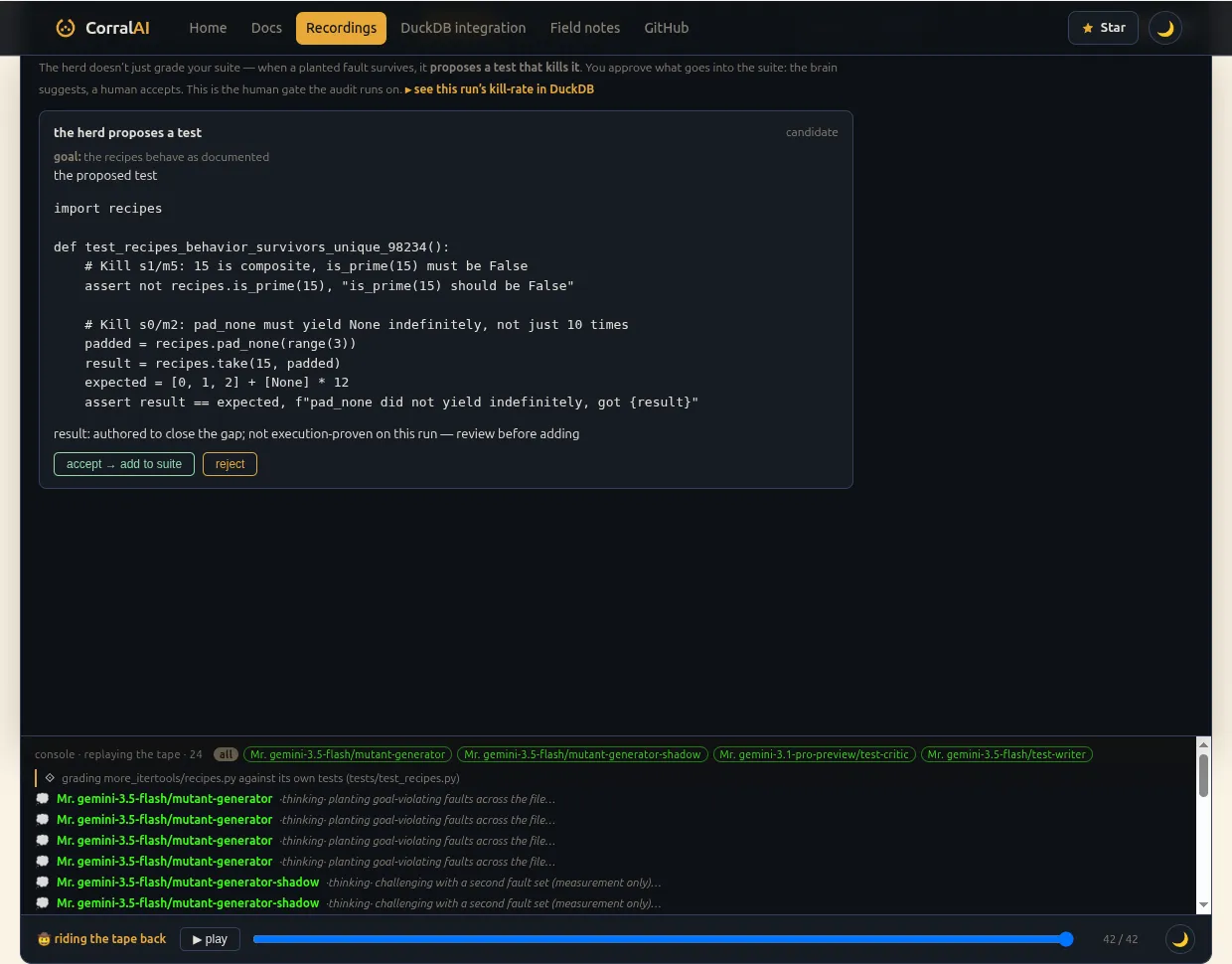This screenshot has height=964, width=1232.
Task: Filter console by test-writer chip
Action: [1006, 754]
